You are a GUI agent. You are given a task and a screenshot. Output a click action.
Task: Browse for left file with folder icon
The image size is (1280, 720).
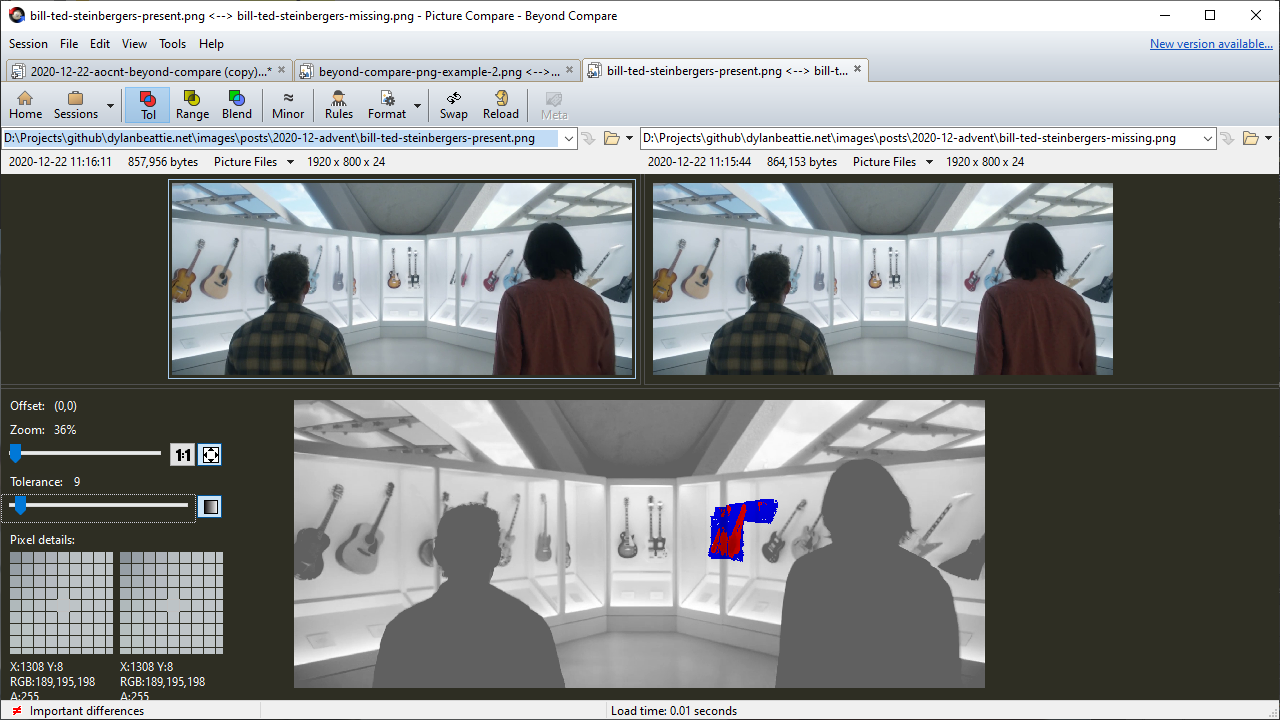tap(612, 138)
